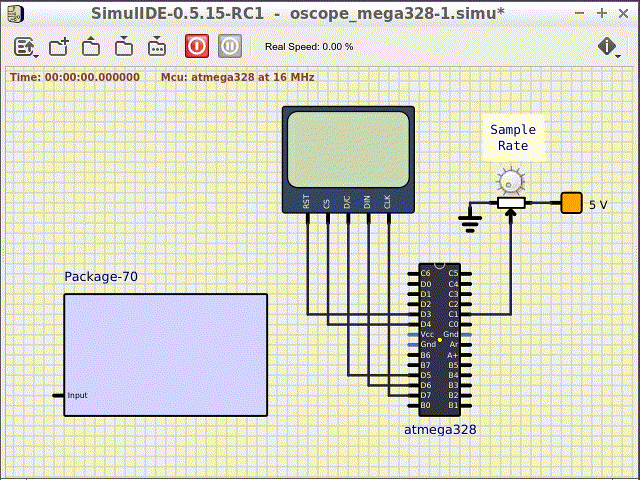Click pin B6 on the atmega328
The height and width of the screenshot is (480, 640).
pos(413,355)
